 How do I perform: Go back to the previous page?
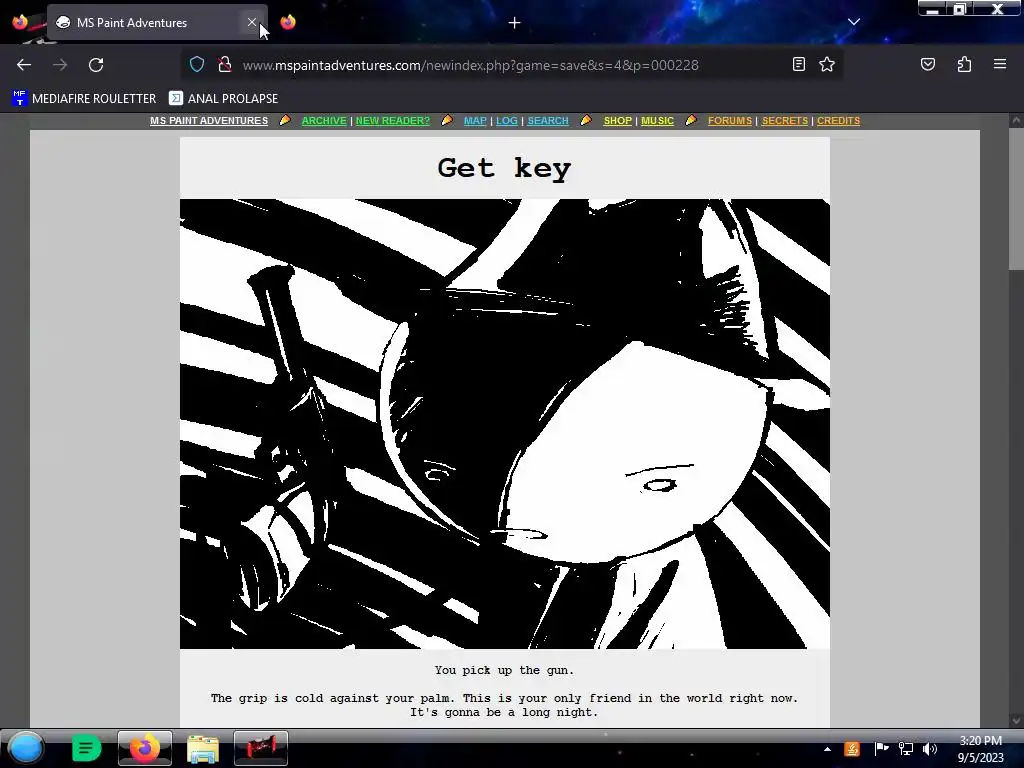(24, 65)
